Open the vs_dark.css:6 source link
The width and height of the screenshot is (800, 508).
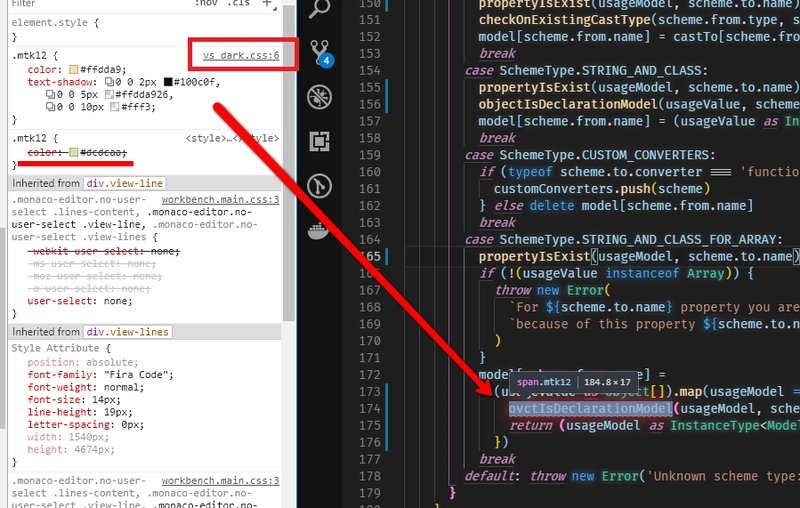(241, 55)
